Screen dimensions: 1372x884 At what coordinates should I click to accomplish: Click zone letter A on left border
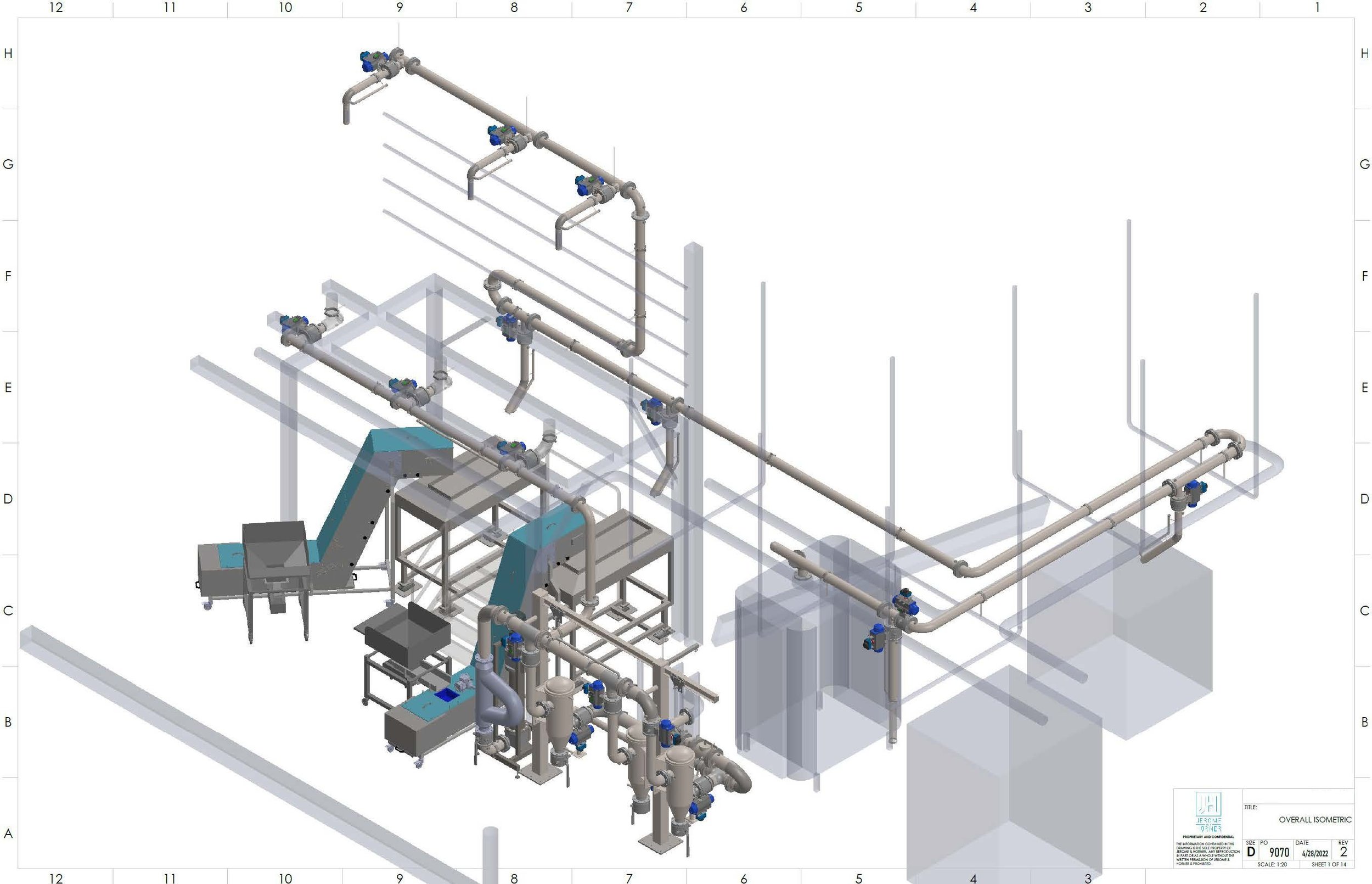pyautogui.click(x=8, y=833)
